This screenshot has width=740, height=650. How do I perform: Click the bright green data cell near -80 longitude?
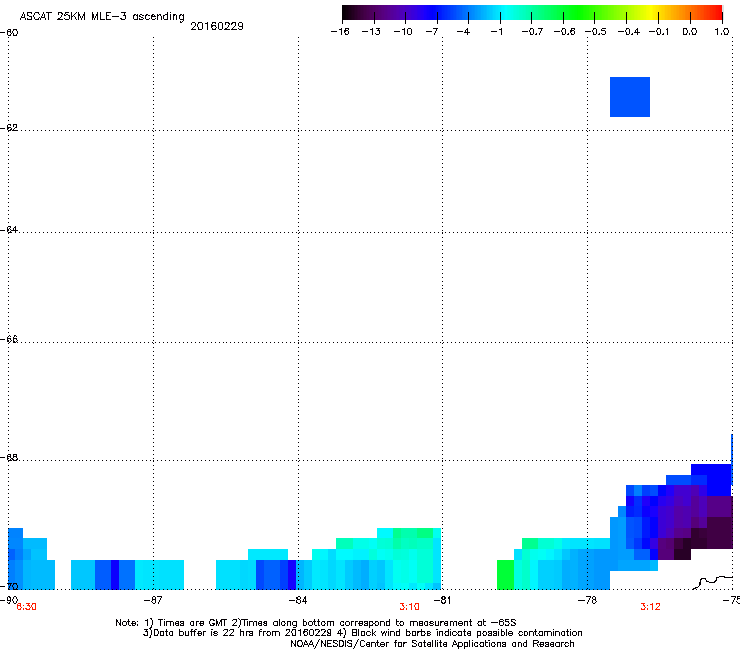tap(505, 574)
